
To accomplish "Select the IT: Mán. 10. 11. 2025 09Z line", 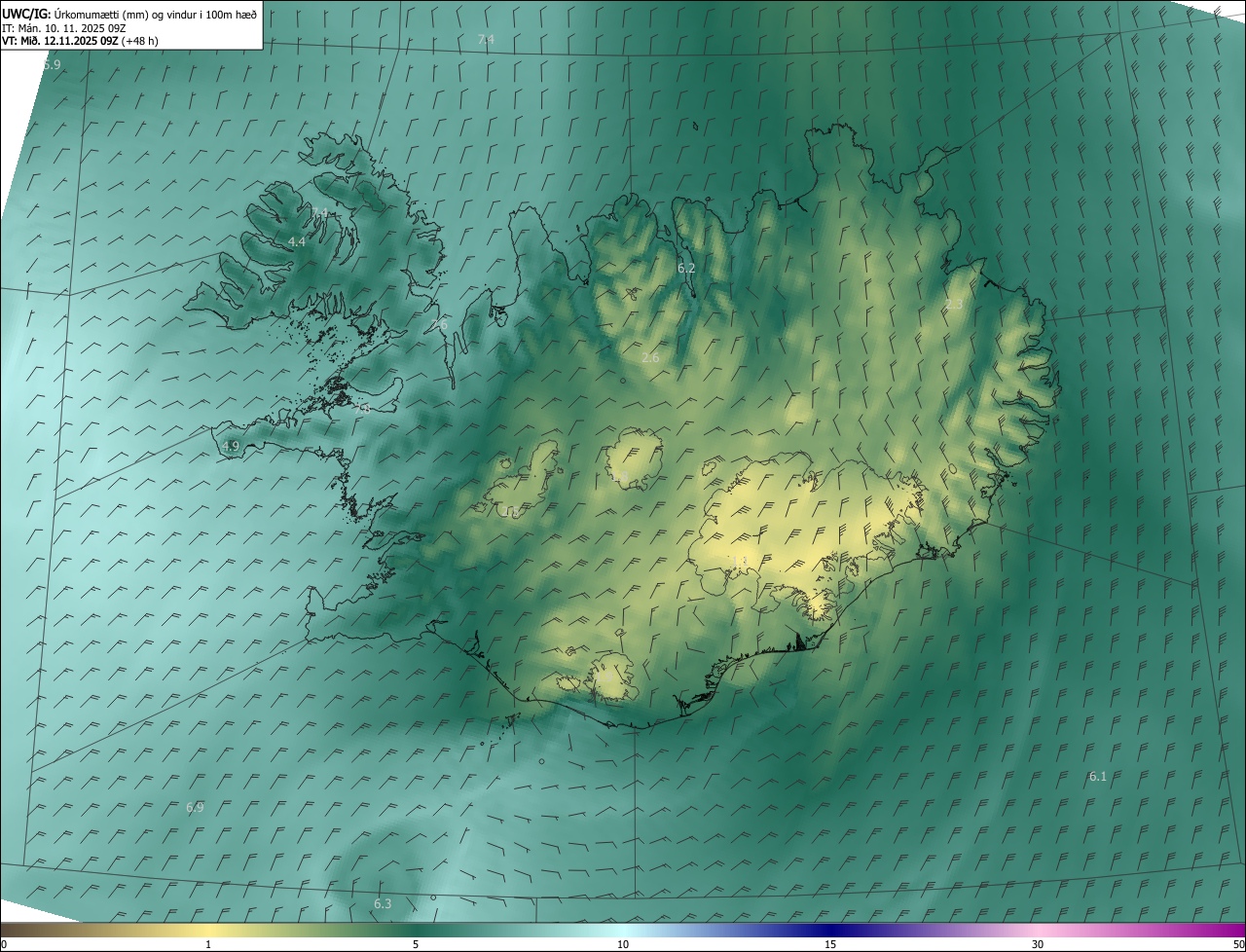I will tap(64, 27).
